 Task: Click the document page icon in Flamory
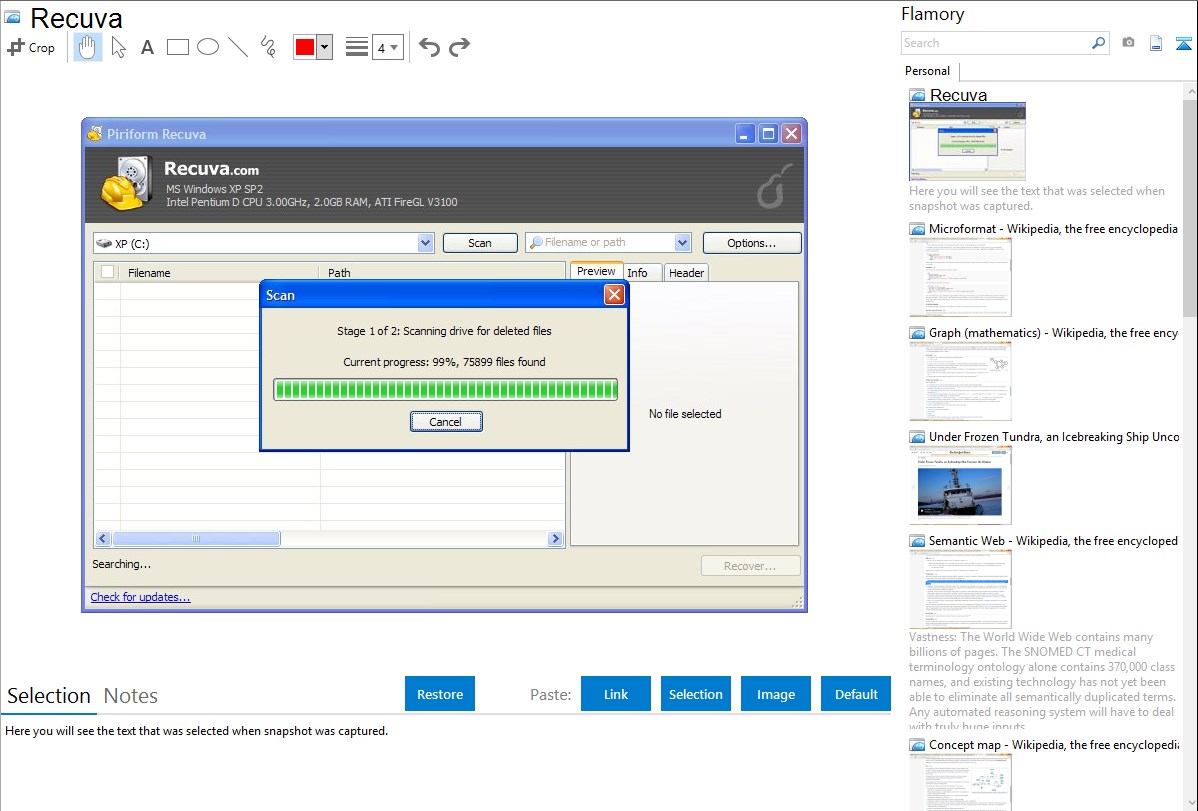[1156, 44]
